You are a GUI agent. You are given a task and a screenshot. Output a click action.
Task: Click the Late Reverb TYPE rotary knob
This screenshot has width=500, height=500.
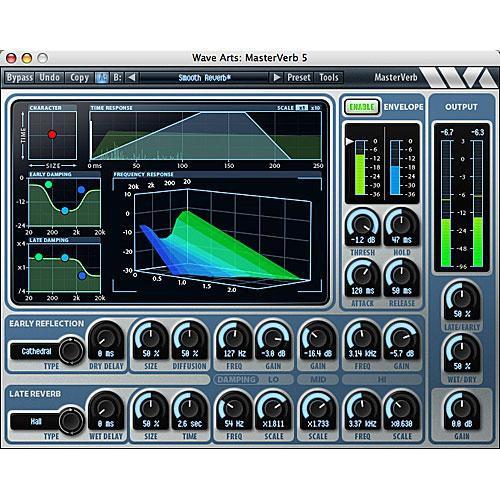[71, 421]
